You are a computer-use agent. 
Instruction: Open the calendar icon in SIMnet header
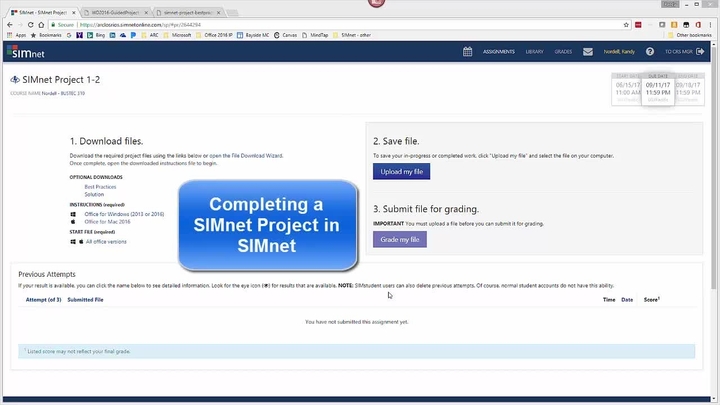point(467,52)
